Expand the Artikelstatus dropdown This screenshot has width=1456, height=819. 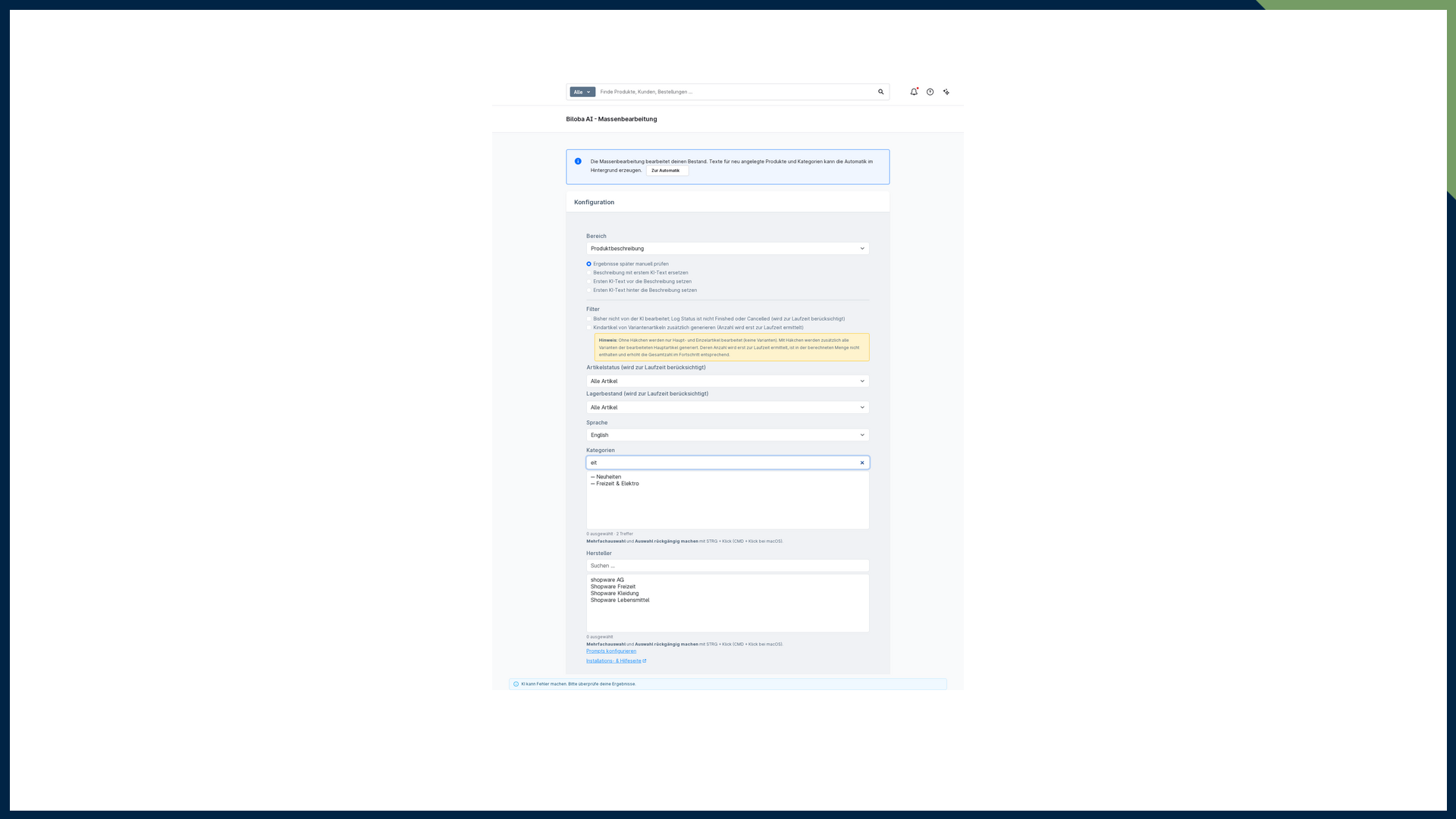[x=727, y=381]
